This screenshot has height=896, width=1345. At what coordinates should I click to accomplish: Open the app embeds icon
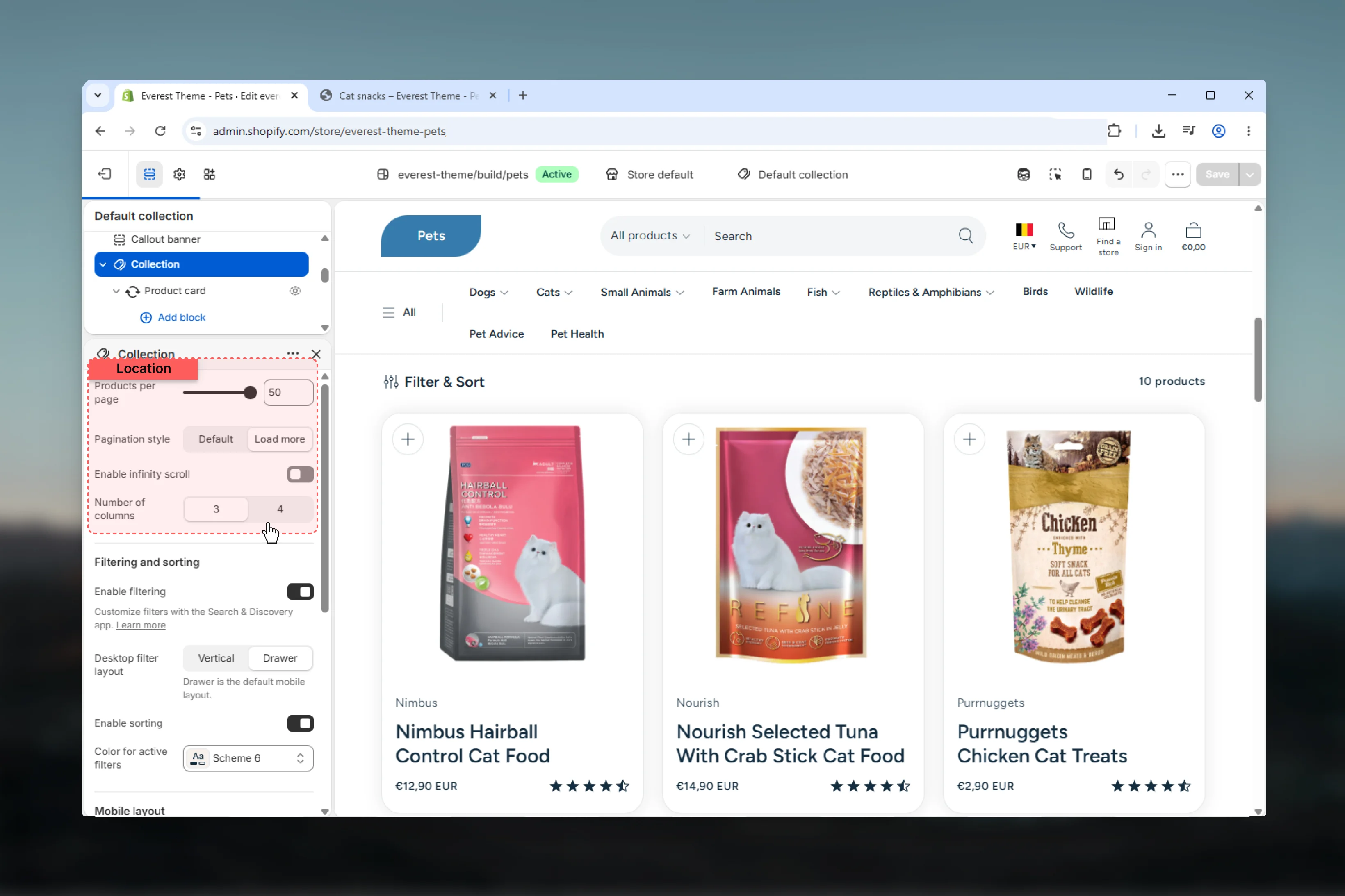click(209, 174)
